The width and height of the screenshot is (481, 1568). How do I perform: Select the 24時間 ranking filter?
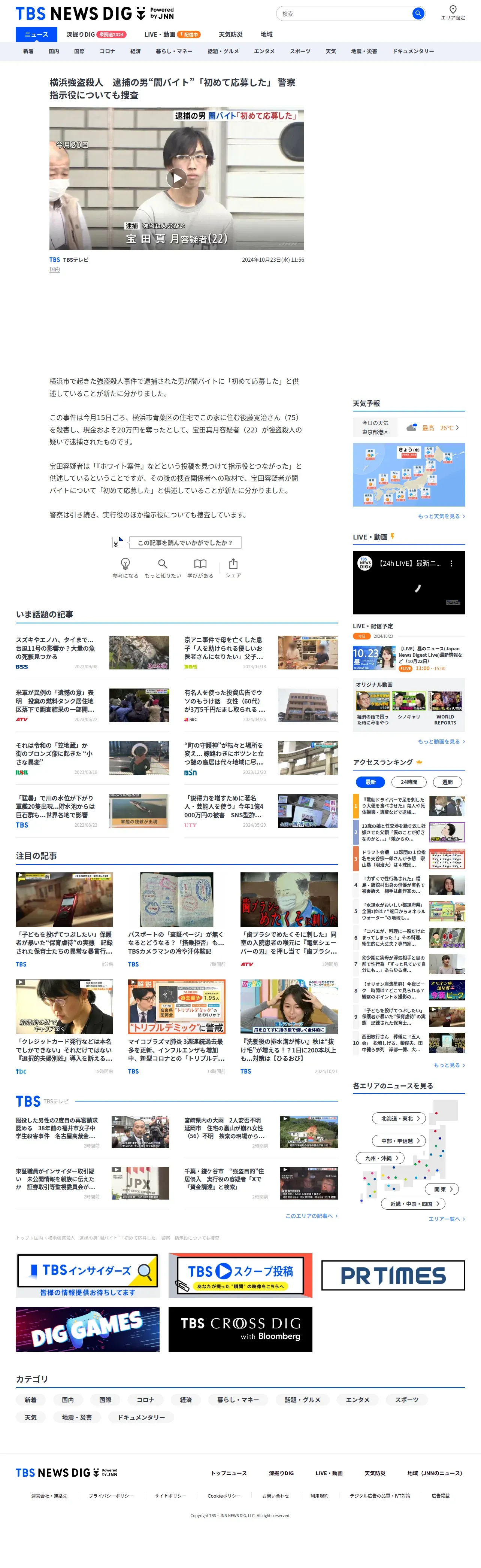409,782
